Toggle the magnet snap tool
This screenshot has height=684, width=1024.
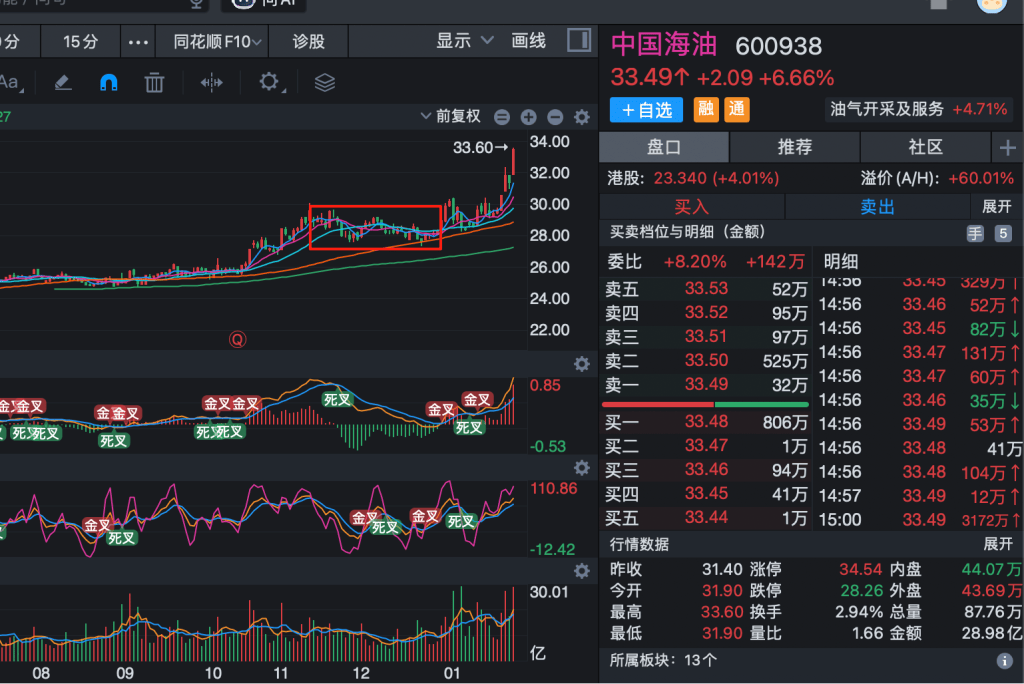[109, 82]
